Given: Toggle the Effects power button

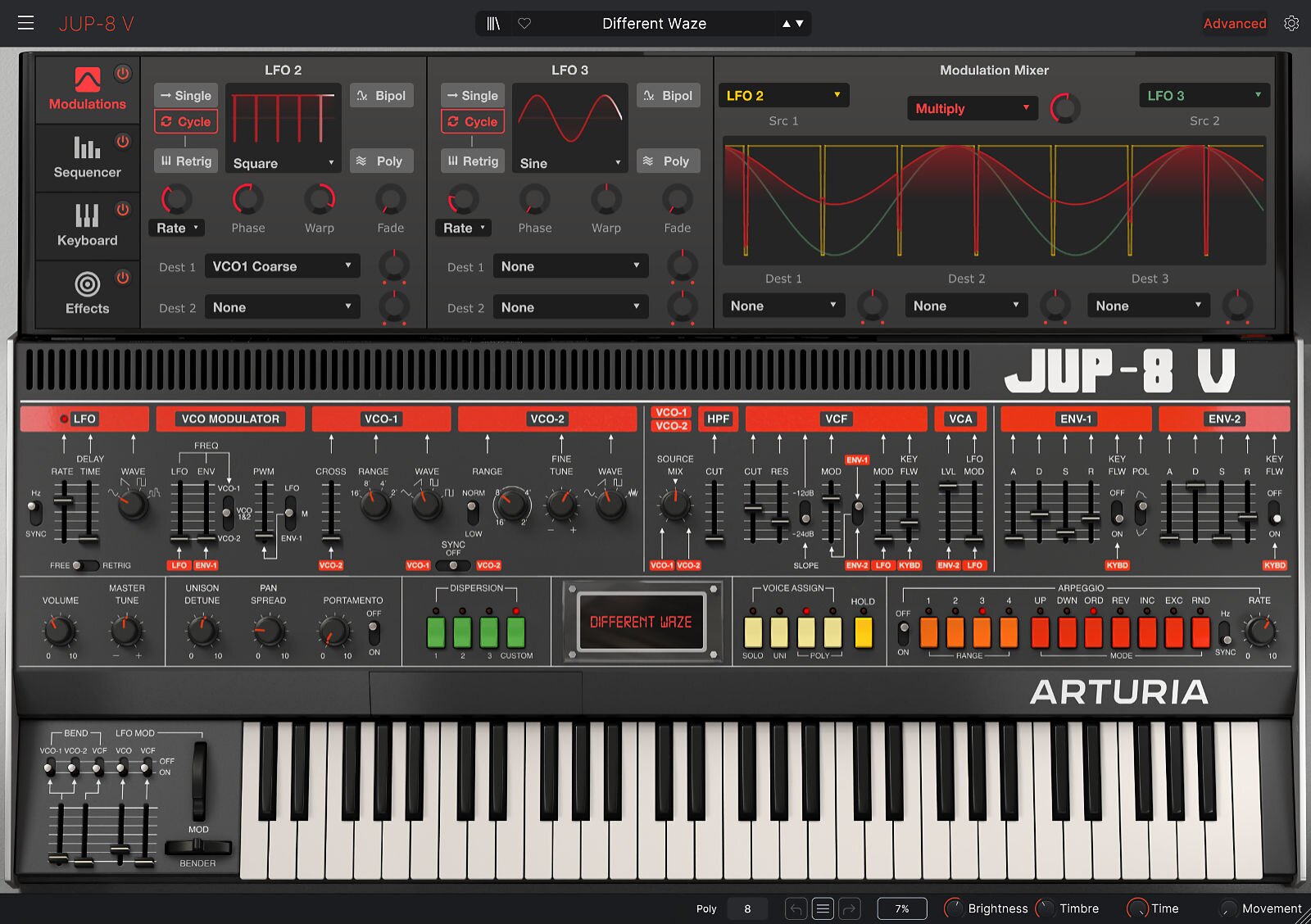Looking at the screenshot, I should click(x=122, y=278).
